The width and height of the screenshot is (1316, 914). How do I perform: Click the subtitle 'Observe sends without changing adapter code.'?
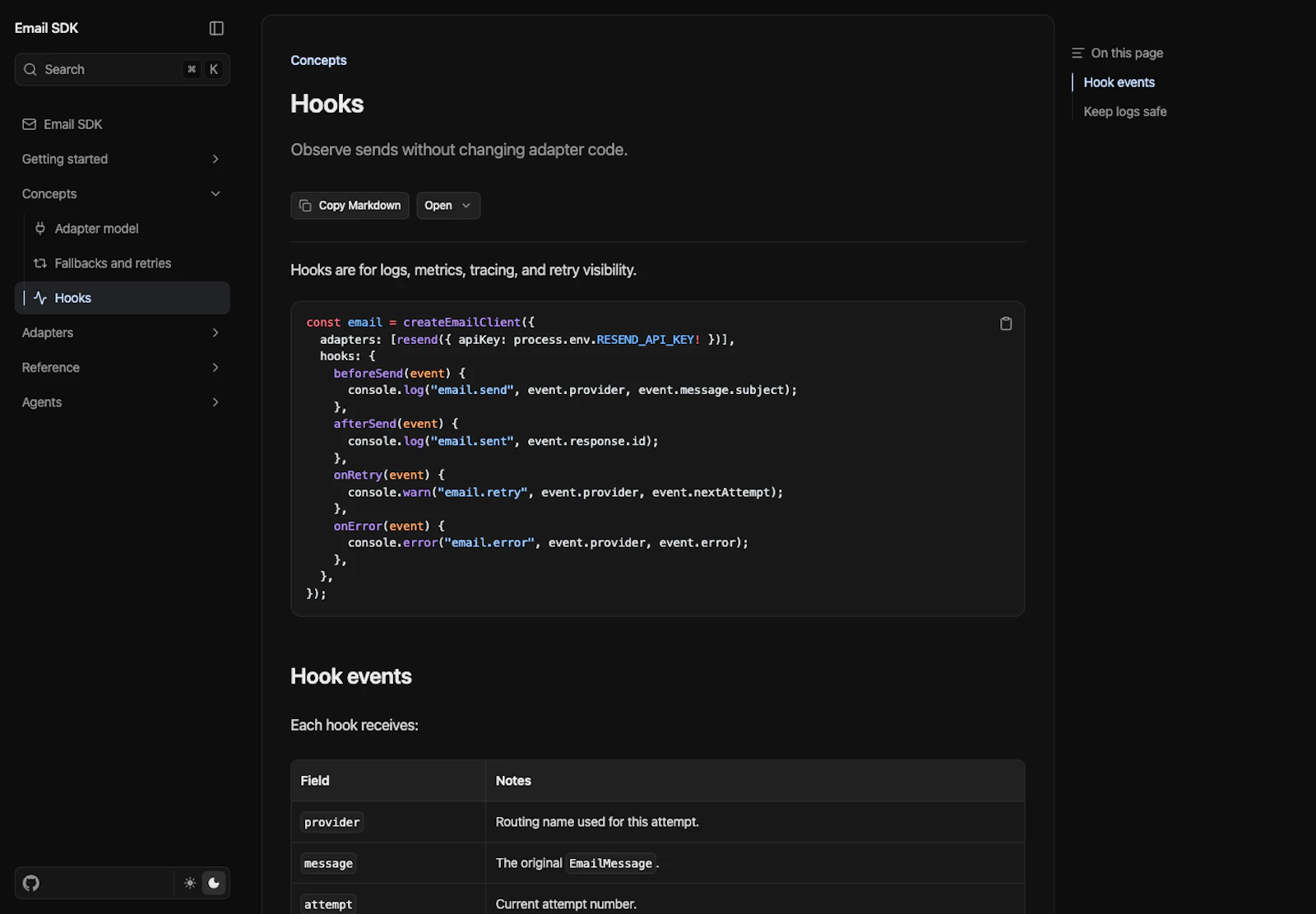[x=459, y=150]
